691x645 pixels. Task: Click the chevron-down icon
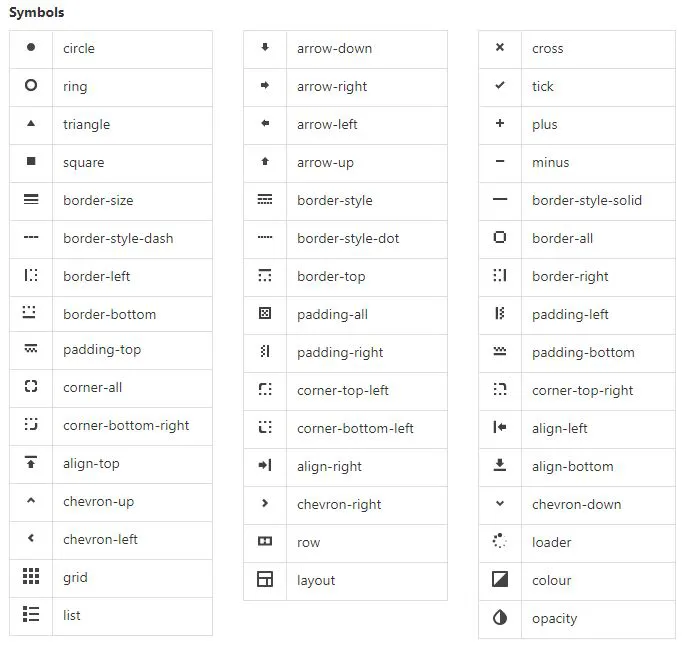tap(500, 503)
